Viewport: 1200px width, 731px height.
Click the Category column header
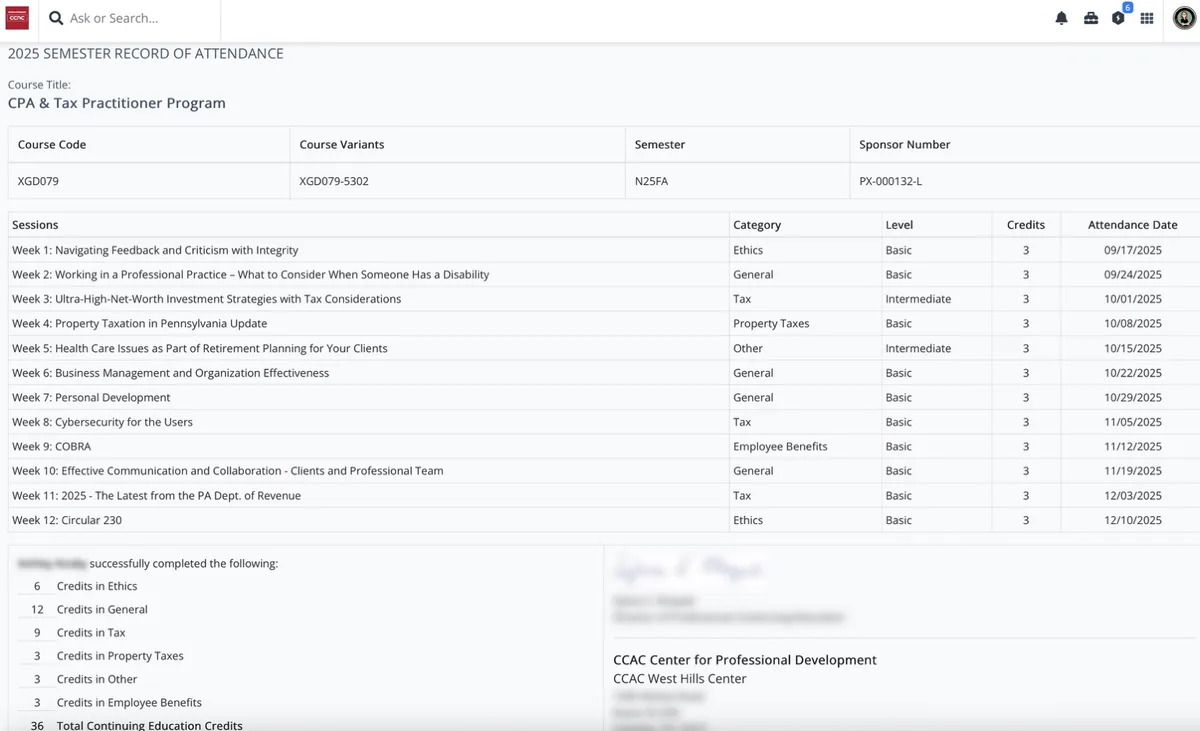757,225
